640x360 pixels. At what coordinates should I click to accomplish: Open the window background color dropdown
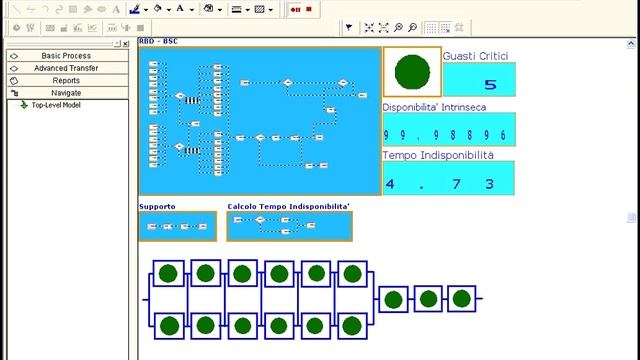click(x=220, y=10)
